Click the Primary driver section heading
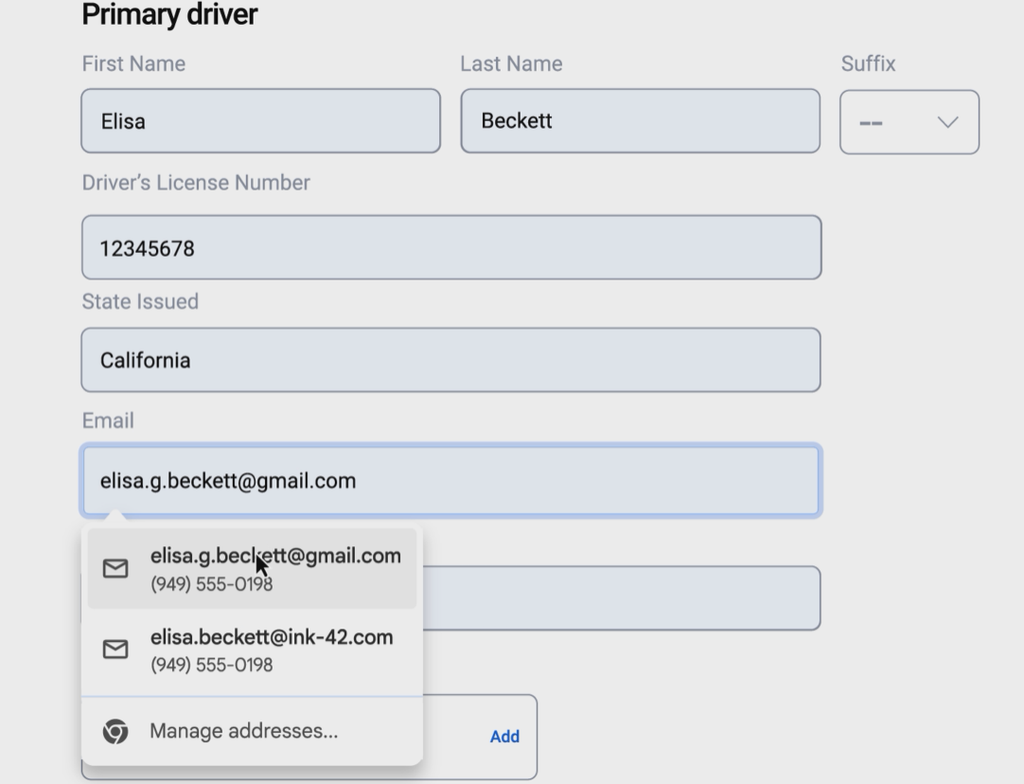The image size is (1024, 784). pos(169,15)
